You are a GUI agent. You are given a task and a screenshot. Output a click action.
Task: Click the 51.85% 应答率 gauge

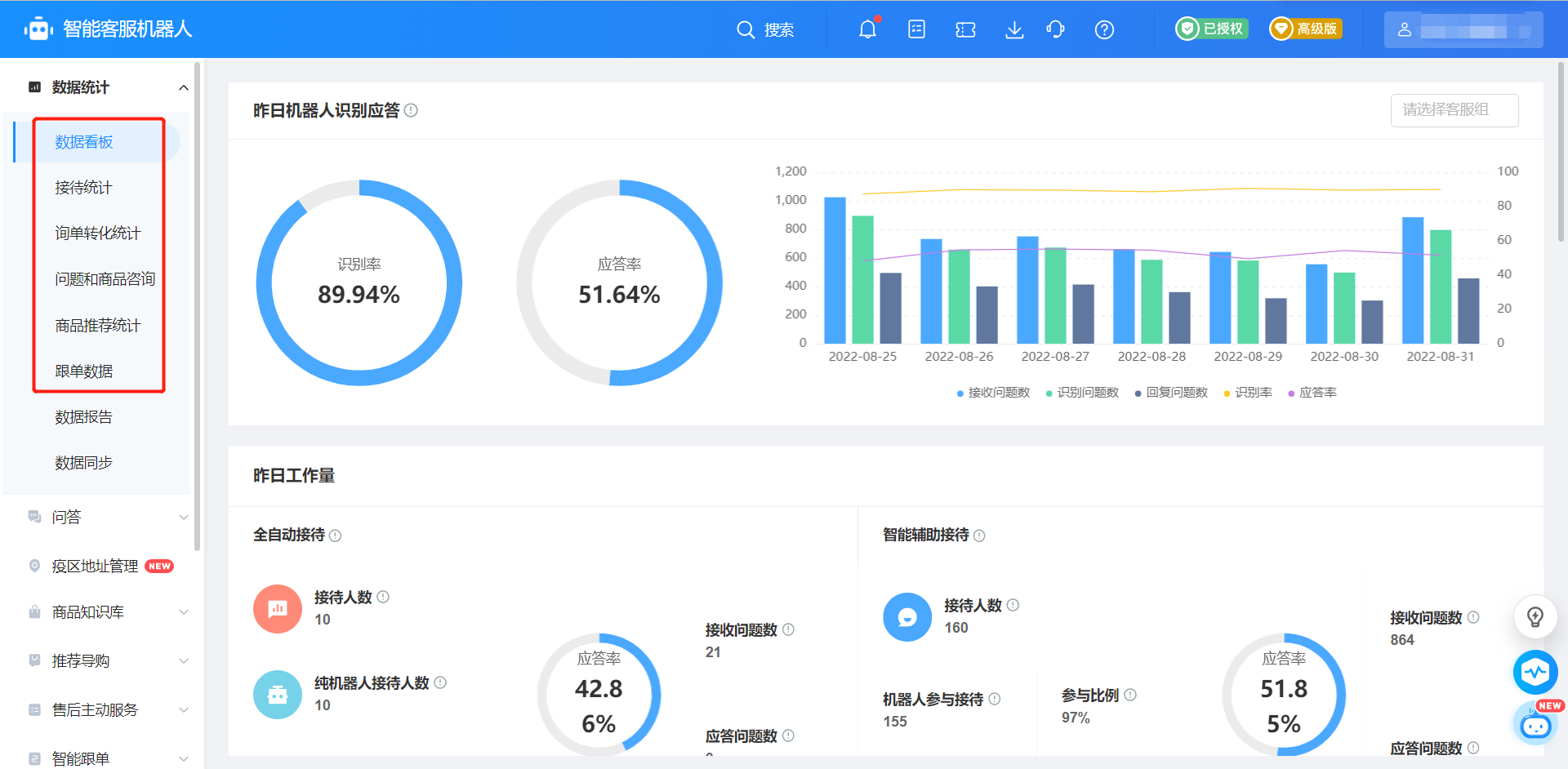point(1284,695)
